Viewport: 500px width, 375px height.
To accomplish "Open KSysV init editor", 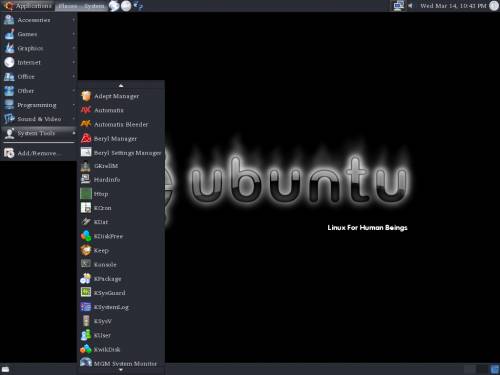I will tap(121, 321).
